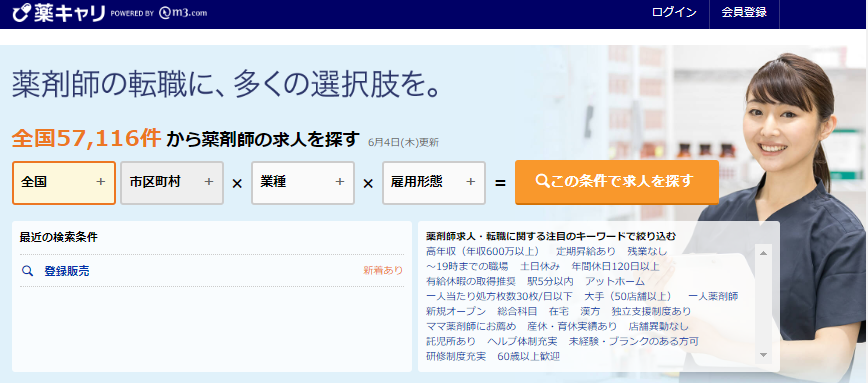
Task: Select keyword 産休・育休実績あり
Action: 572,326
